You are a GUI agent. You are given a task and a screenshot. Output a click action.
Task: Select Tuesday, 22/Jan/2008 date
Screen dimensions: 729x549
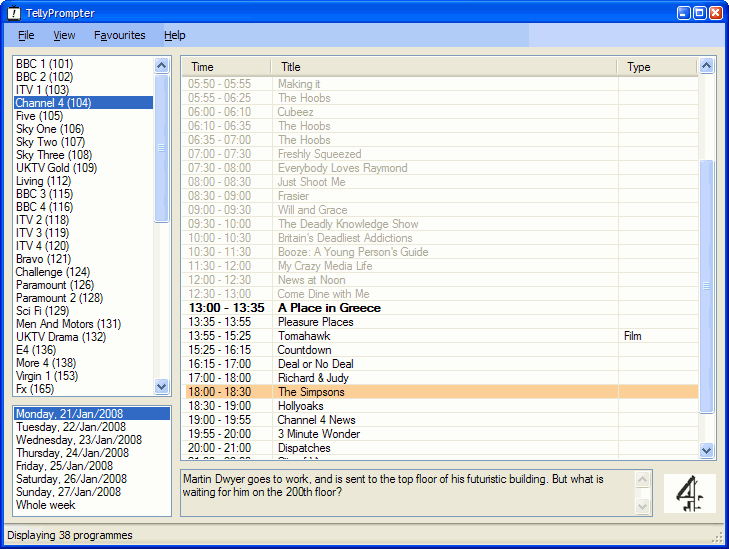(x=92, y=427)
